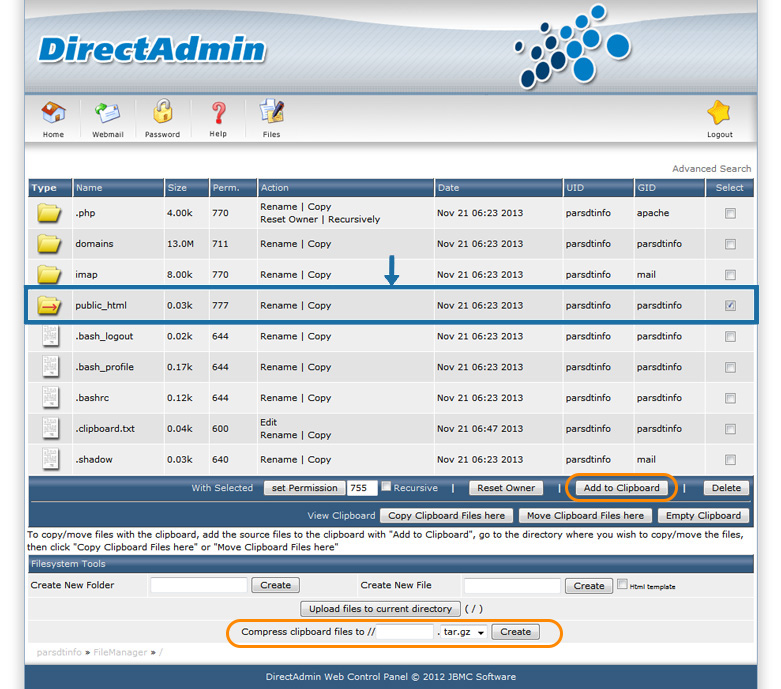781x689 pixels.
Task: Click the .clipboard.txt file icon
Action: click(50, 428)
